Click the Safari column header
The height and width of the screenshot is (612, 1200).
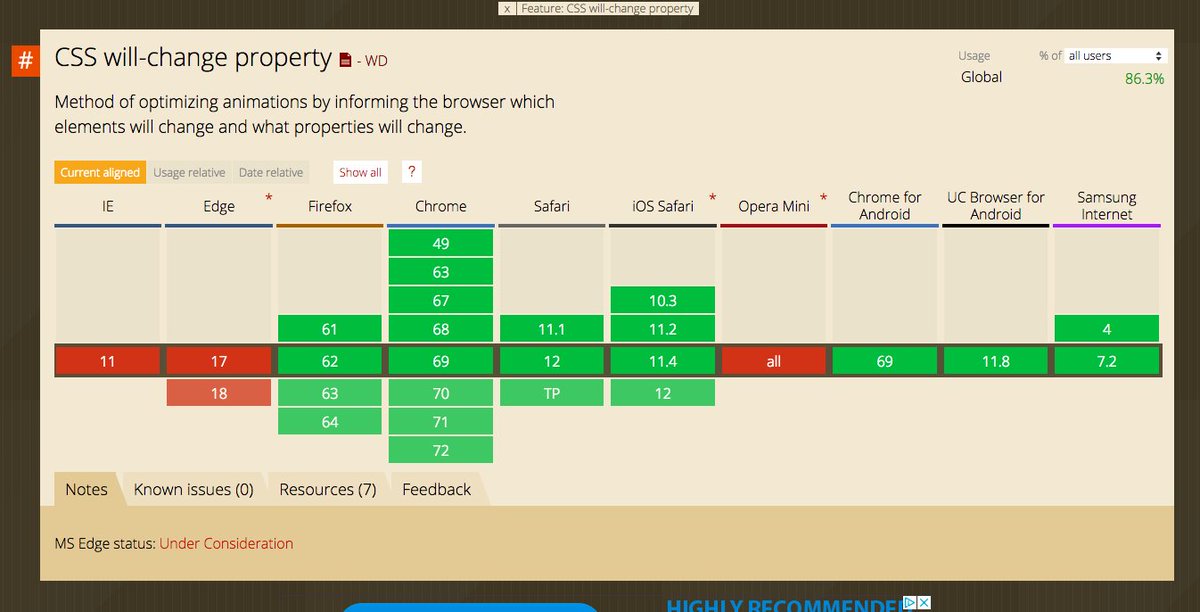[x=552, y=206]
